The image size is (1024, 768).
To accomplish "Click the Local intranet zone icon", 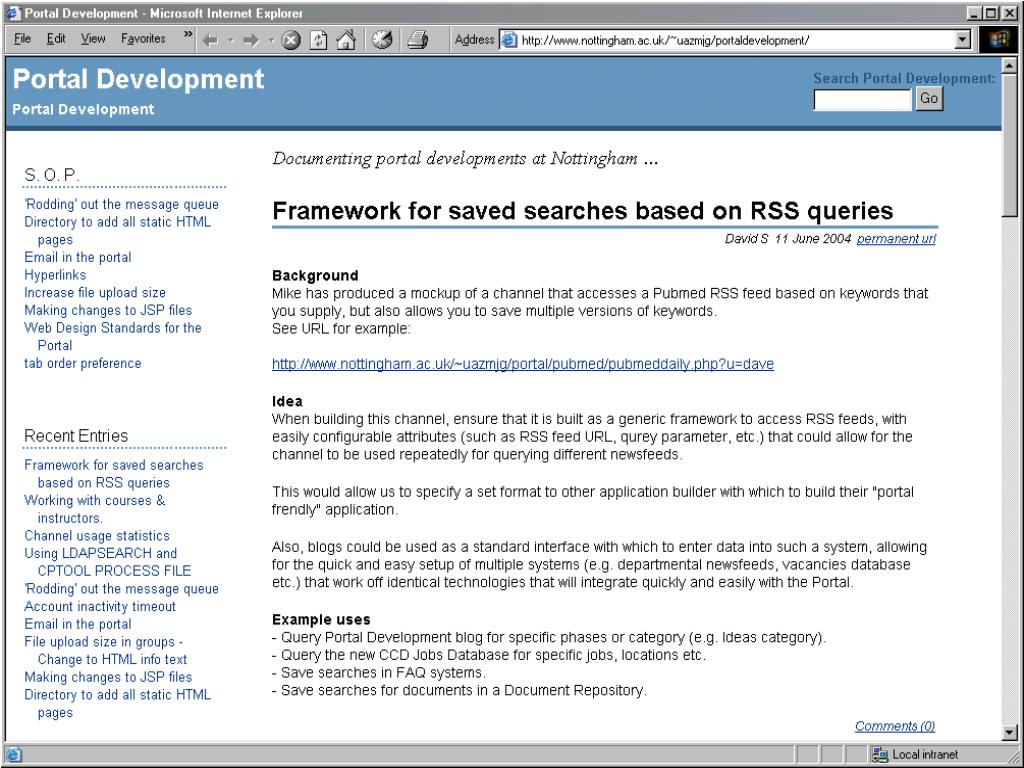I will pos(880,754).
